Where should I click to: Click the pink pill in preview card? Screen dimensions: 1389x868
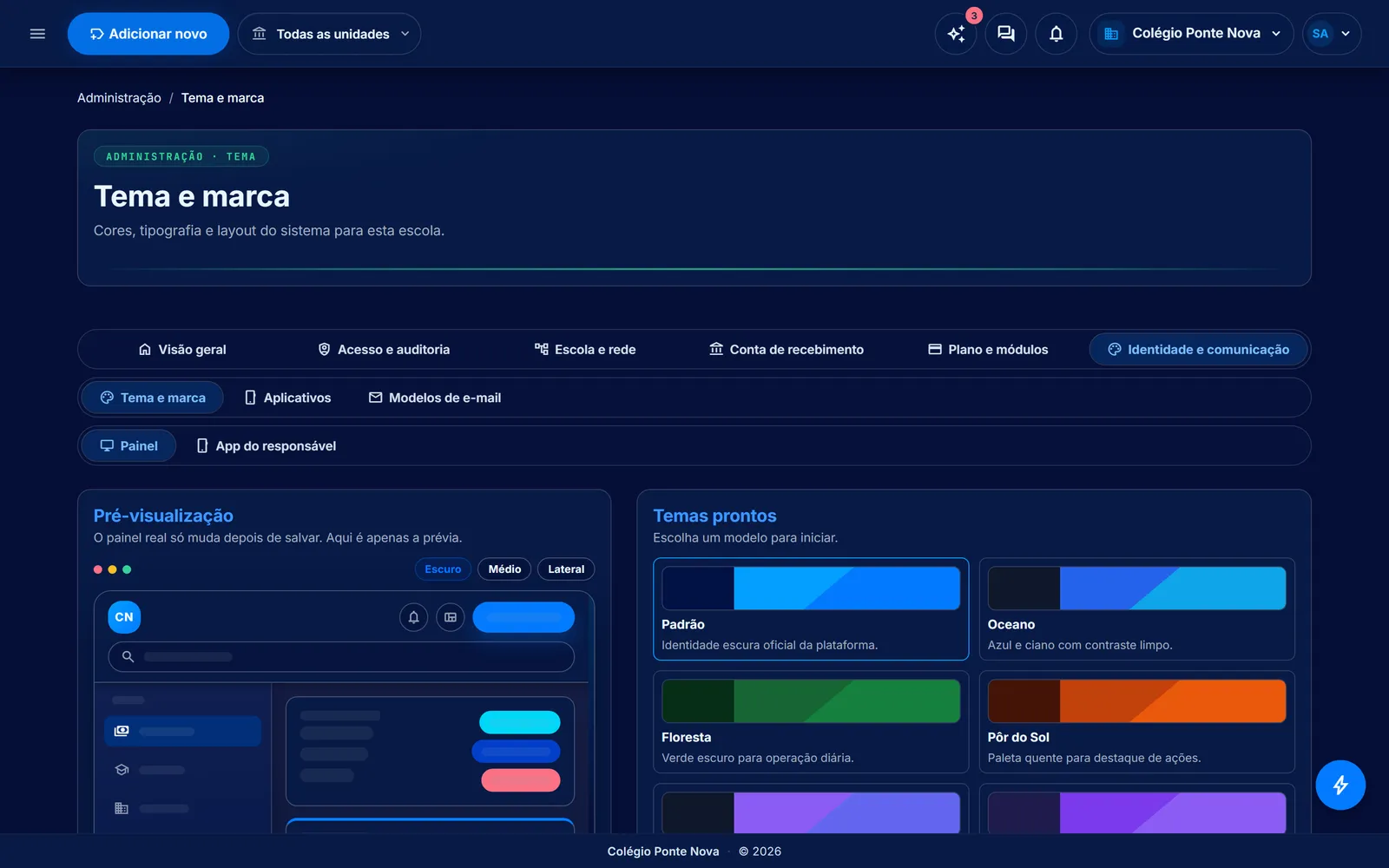(x=521, y=780)
